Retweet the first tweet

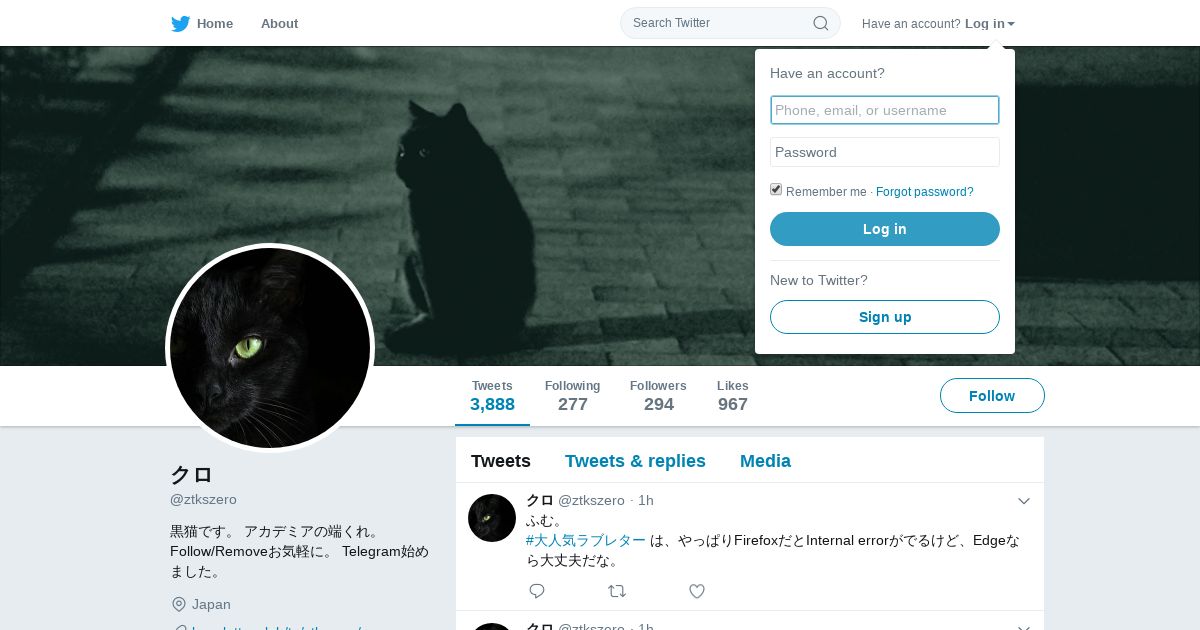617,591
